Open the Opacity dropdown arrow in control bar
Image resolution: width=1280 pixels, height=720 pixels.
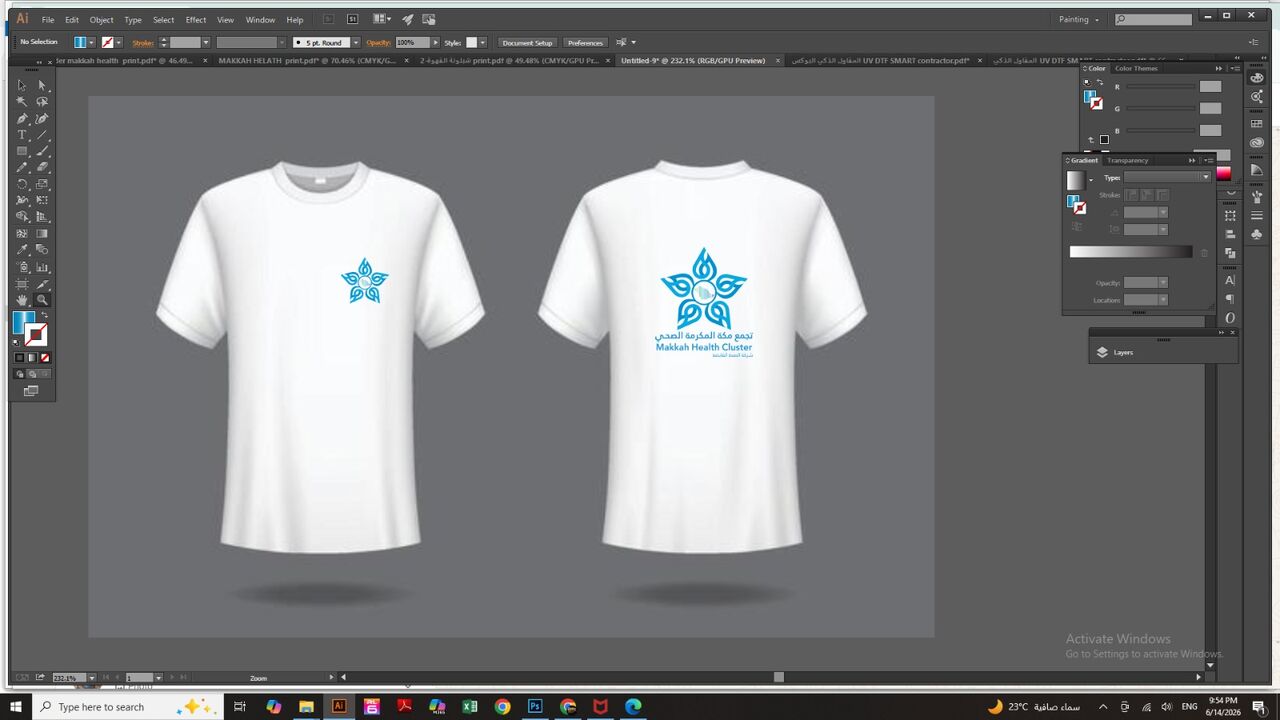(435, 42)
